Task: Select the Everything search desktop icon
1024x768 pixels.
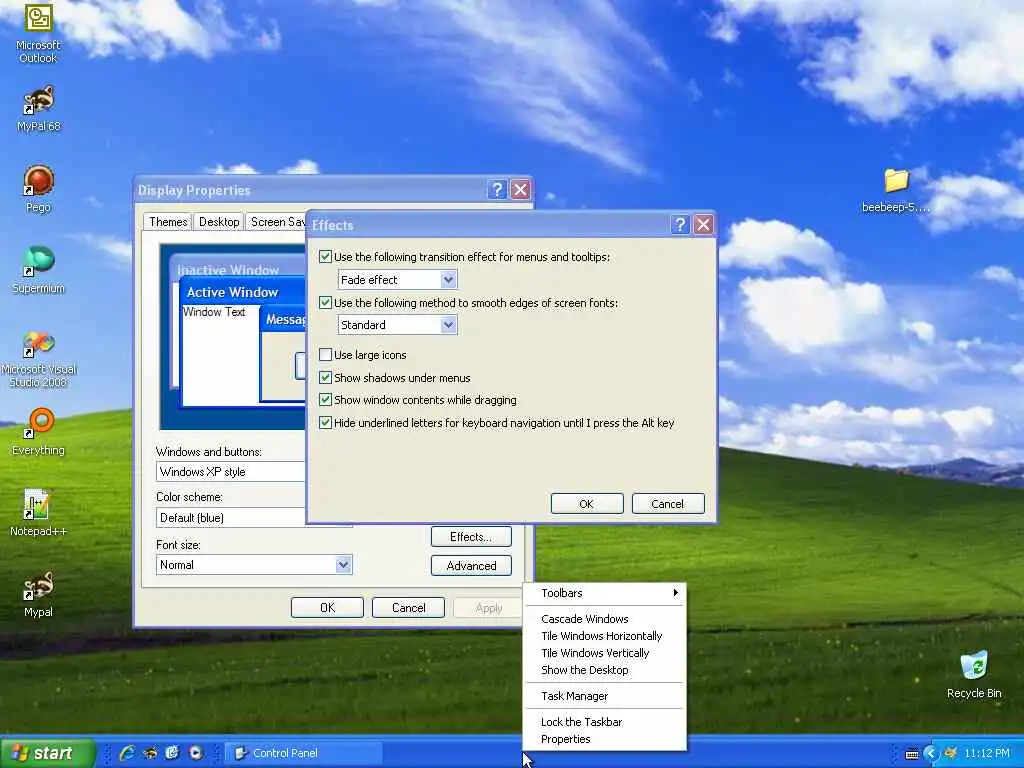Action: pos(38,432)
